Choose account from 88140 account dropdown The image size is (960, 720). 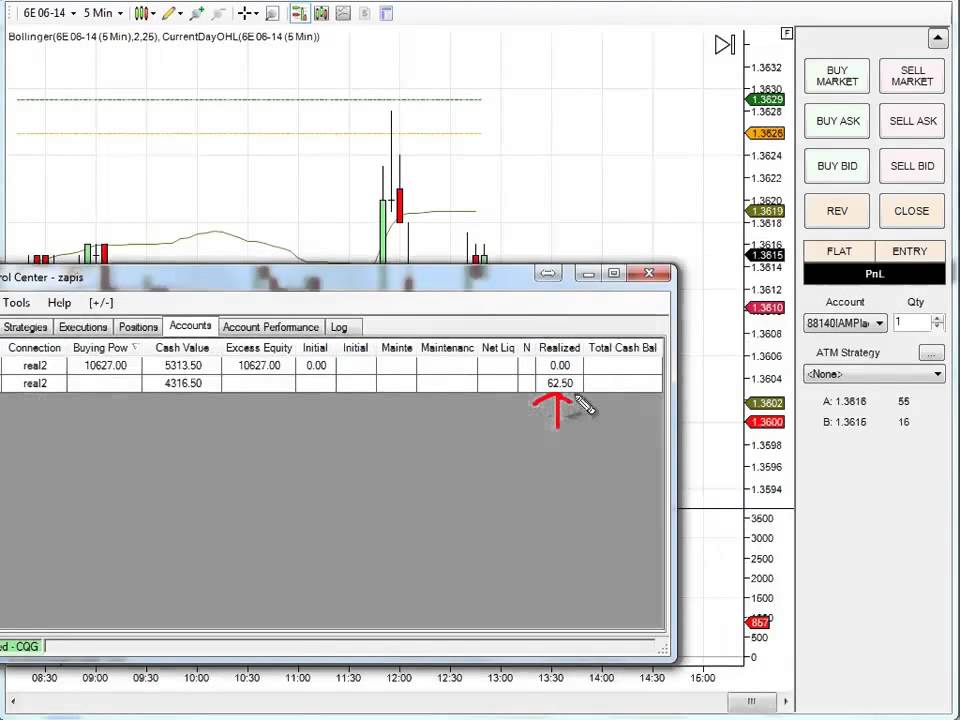click(845, 323)
